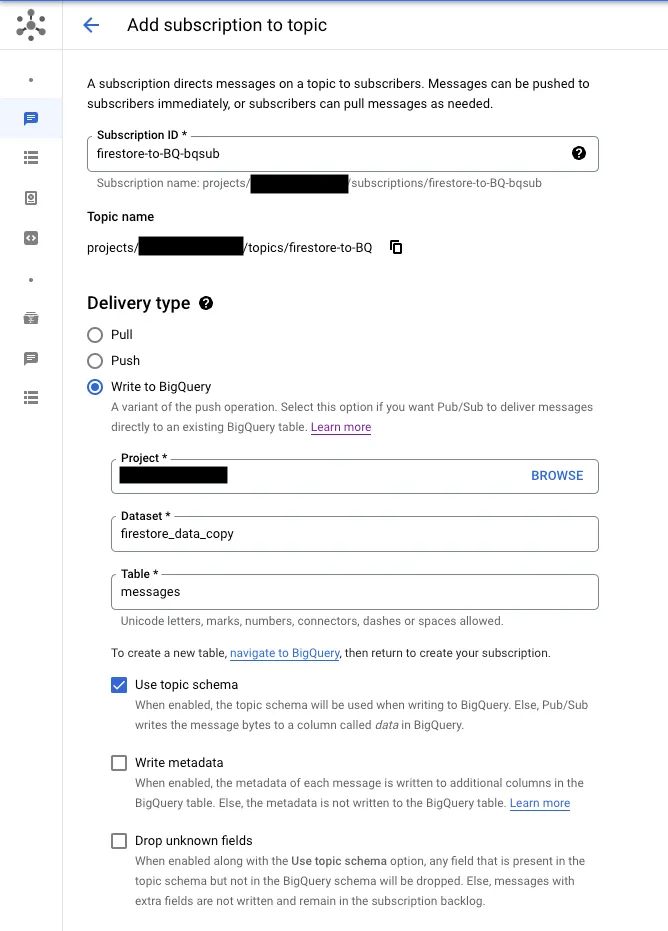Select the Pull delivery type radio button
Screen dimensions: 668x931
point(96,335)
